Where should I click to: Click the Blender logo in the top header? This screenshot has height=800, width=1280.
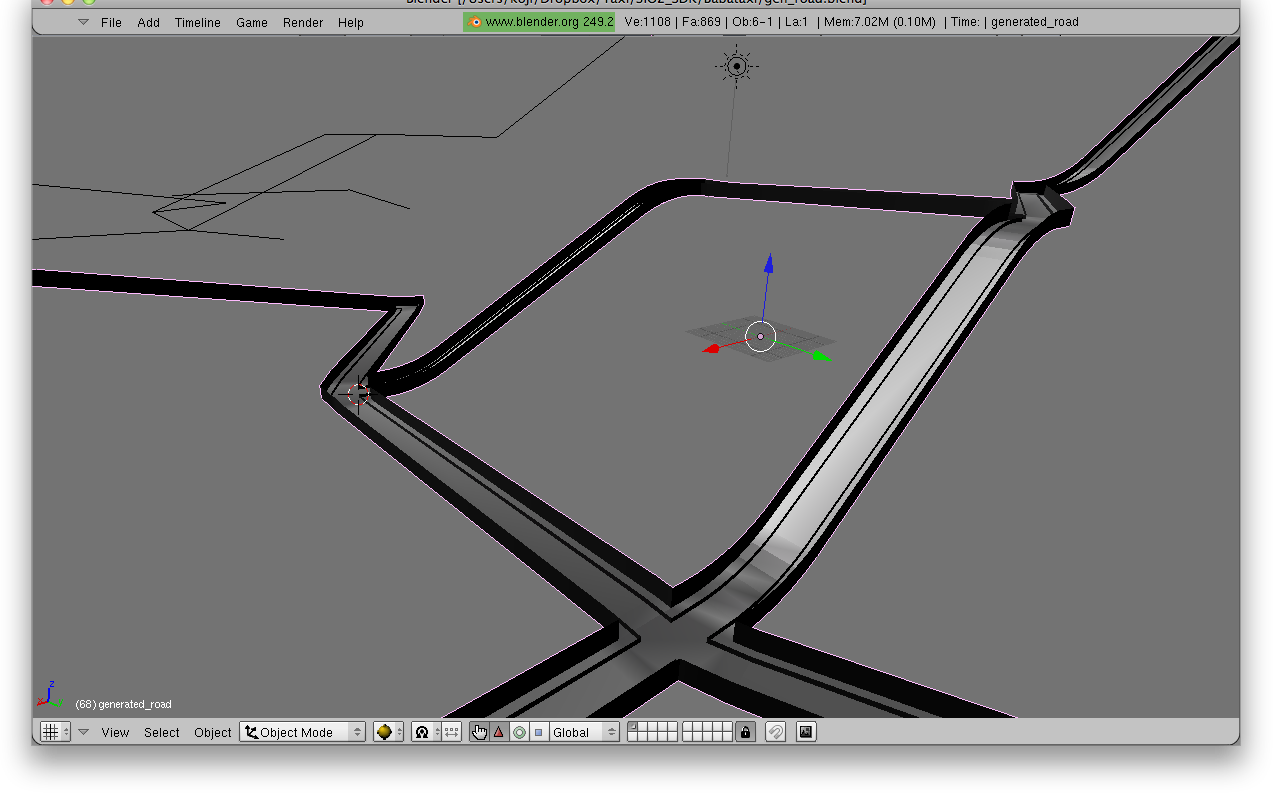(x=475, y=22)
